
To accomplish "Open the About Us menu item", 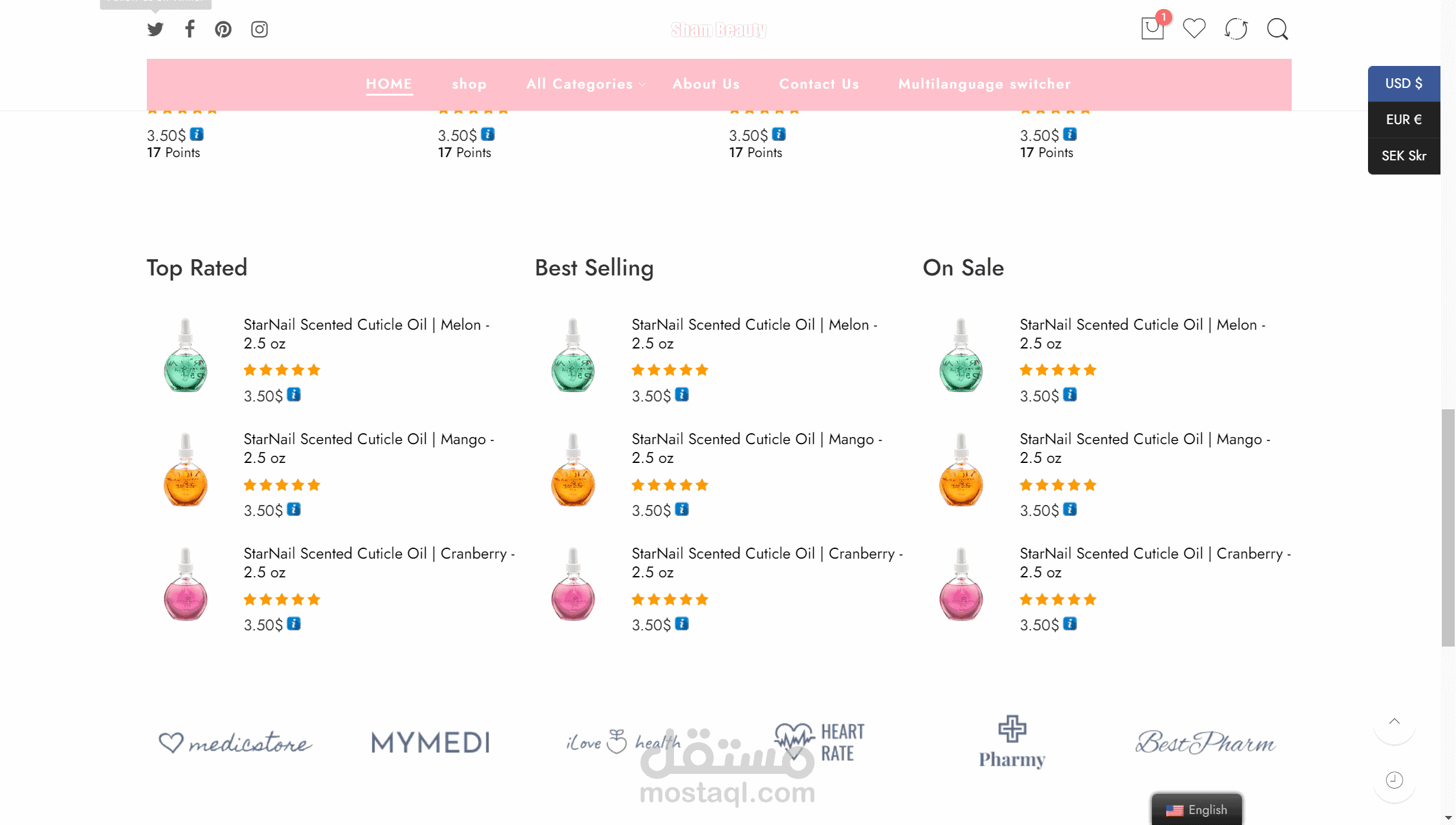I will pos(706,84).
